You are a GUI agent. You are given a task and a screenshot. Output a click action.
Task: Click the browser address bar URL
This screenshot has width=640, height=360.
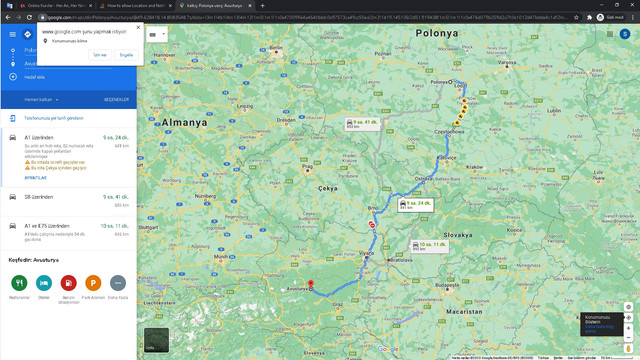[x=306, y=17]
